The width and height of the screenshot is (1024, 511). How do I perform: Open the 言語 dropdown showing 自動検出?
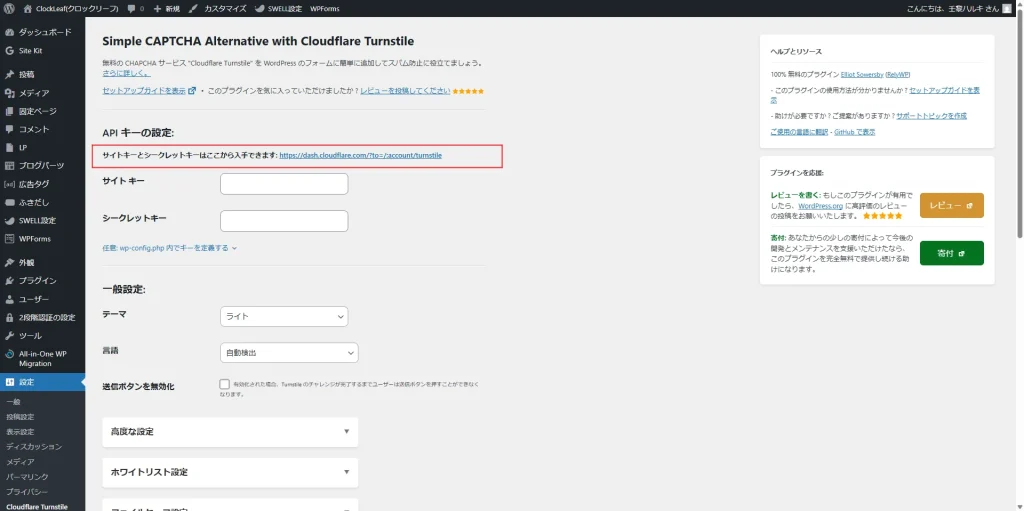click(288, 352)
